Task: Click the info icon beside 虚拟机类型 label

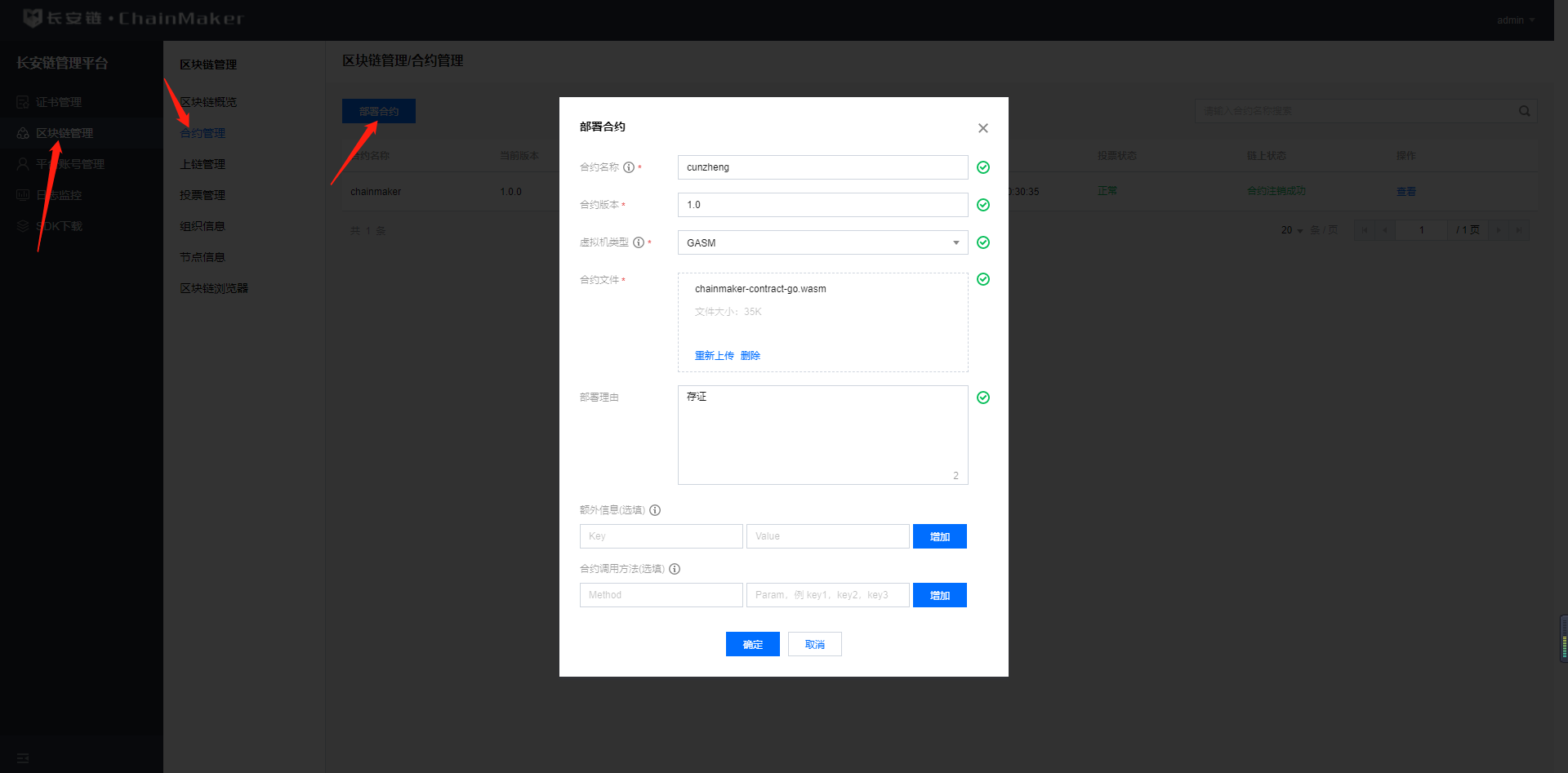Action: pyautogui.click(x=639, y=242)
